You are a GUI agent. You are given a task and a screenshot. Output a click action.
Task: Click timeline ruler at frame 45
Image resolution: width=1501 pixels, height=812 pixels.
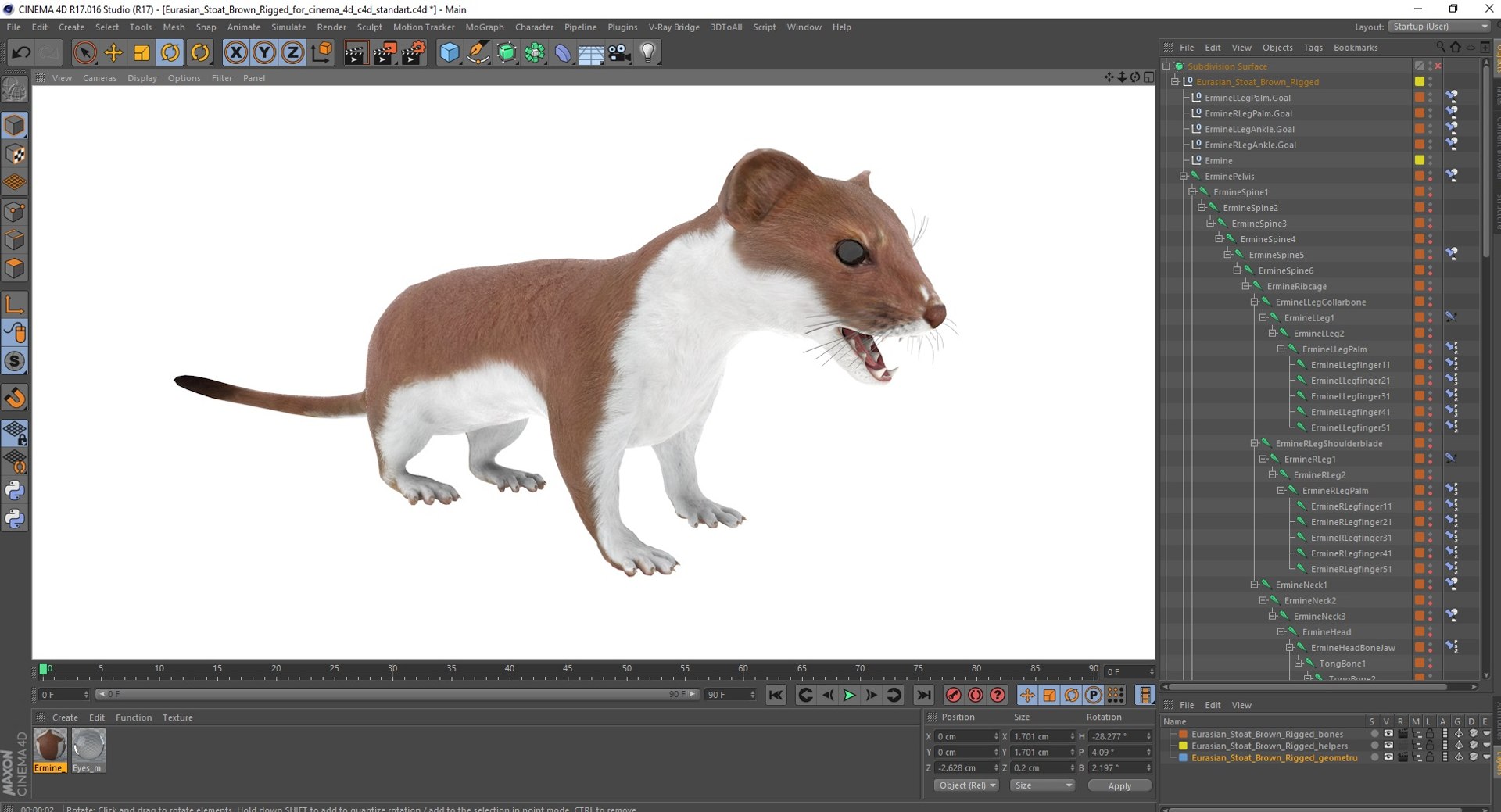tap(568, 671)
